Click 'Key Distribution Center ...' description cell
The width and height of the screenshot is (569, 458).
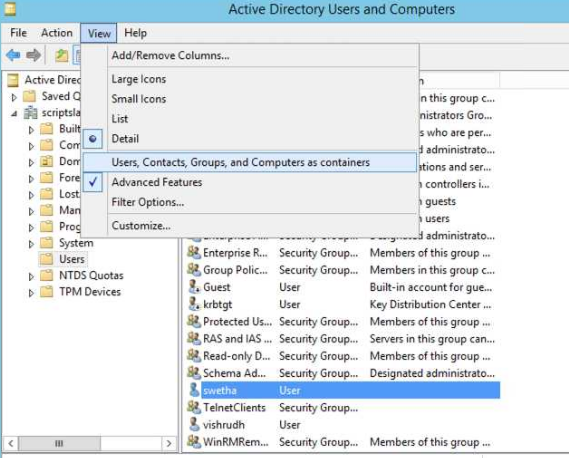(x=430, y=304)
